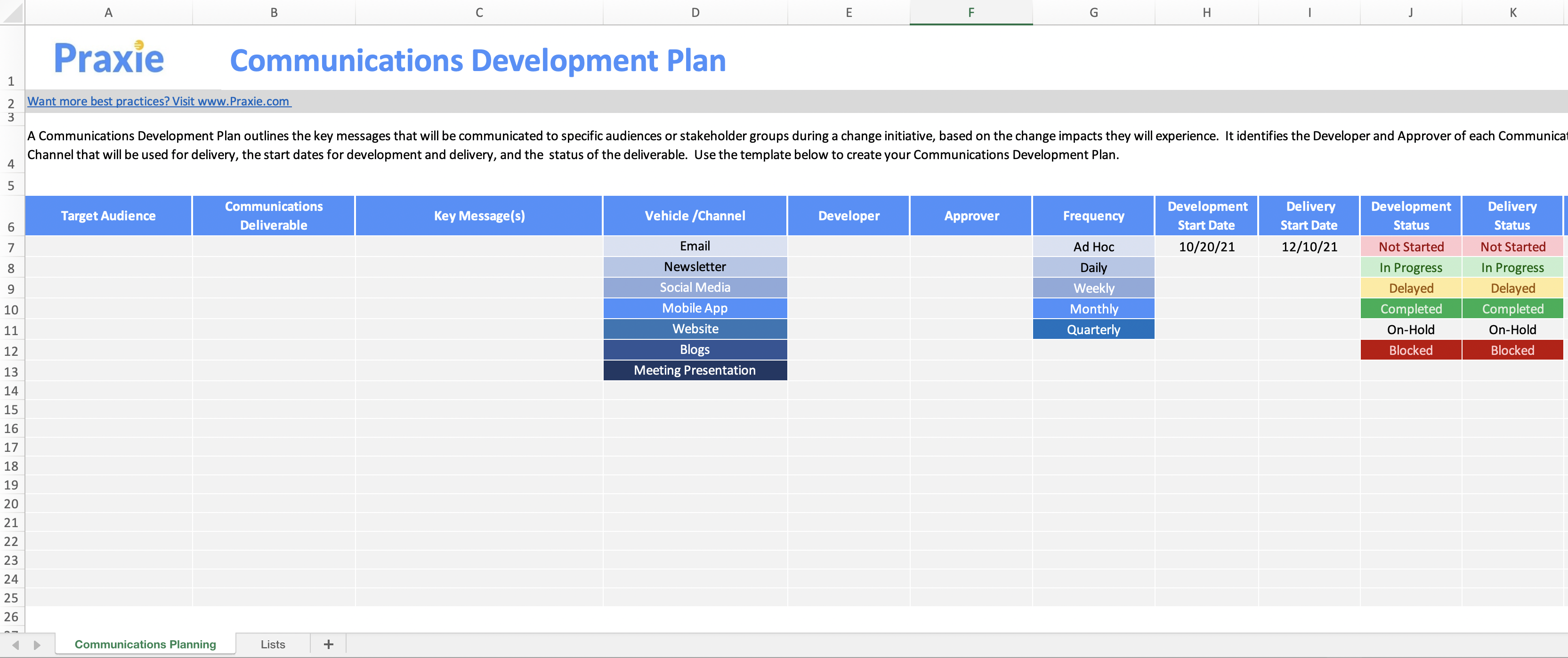Click the next sheet navigation arrow
Screen dimensions: 1568x658
(37, 645)
